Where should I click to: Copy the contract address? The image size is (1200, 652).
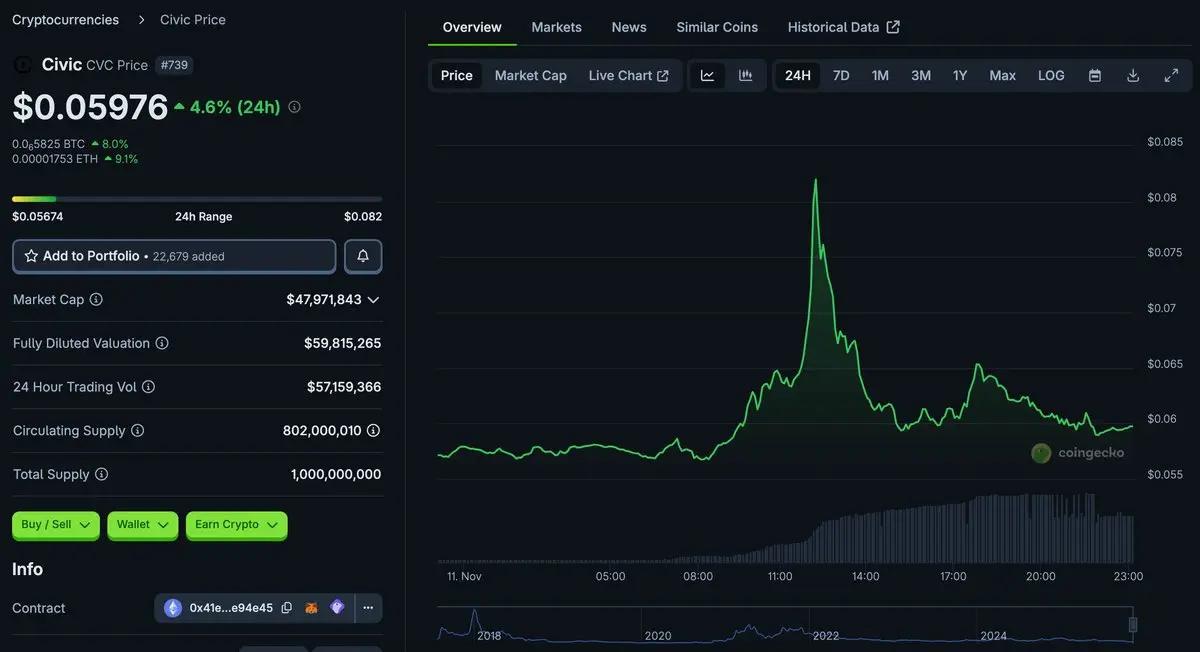287,608
